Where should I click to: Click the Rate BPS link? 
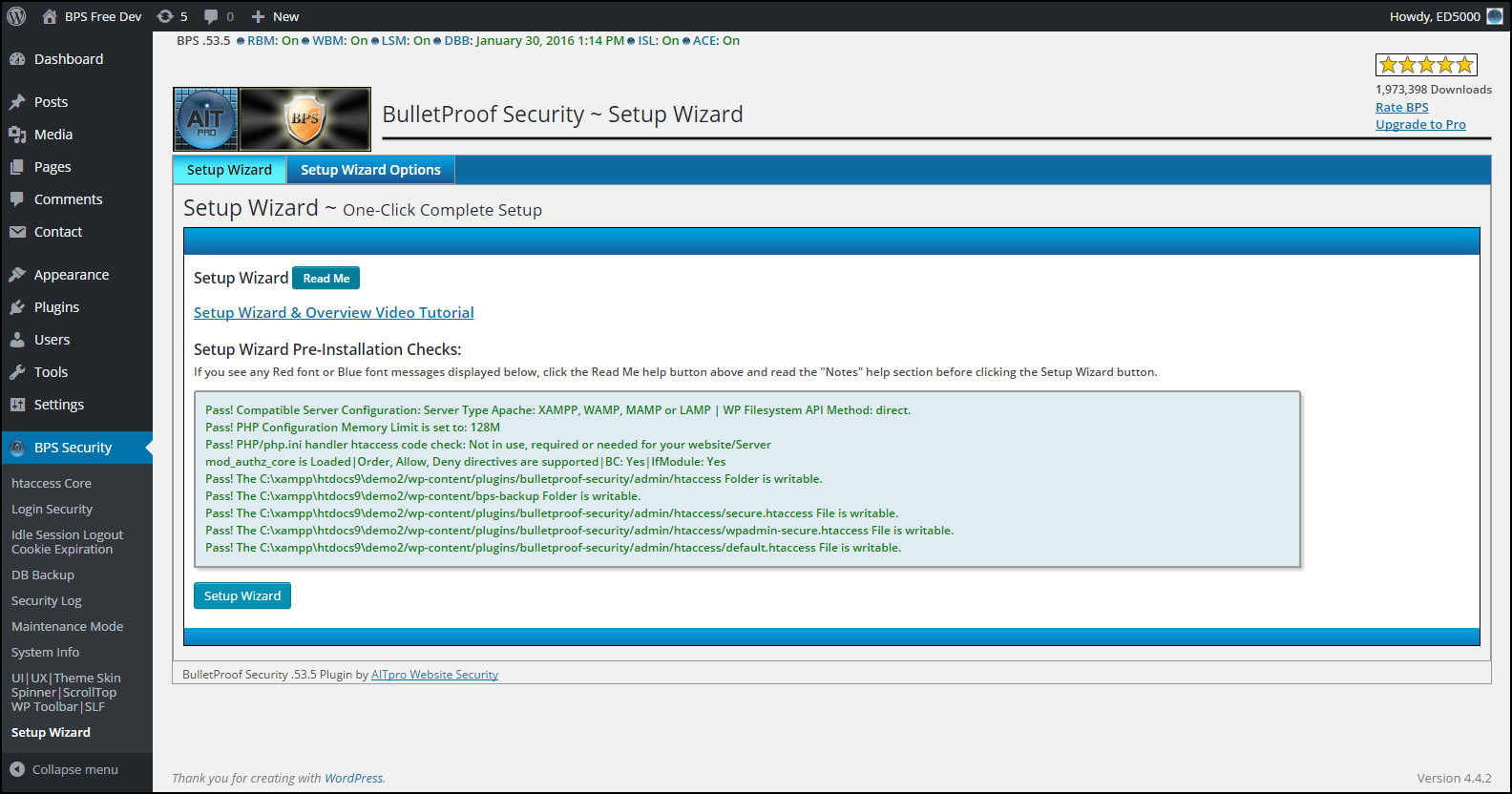click(1402, 108)
